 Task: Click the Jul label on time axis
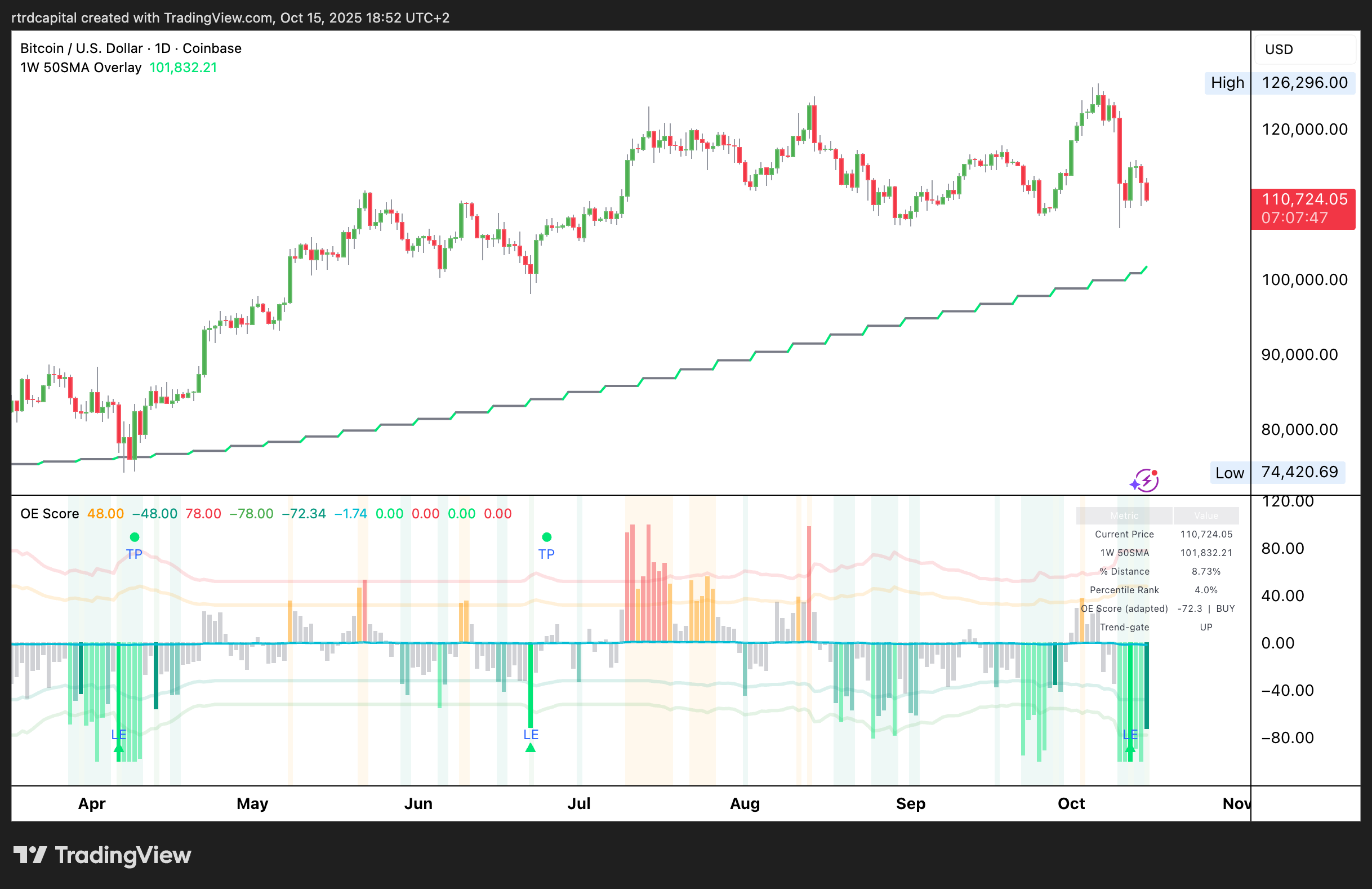point(579,803)
